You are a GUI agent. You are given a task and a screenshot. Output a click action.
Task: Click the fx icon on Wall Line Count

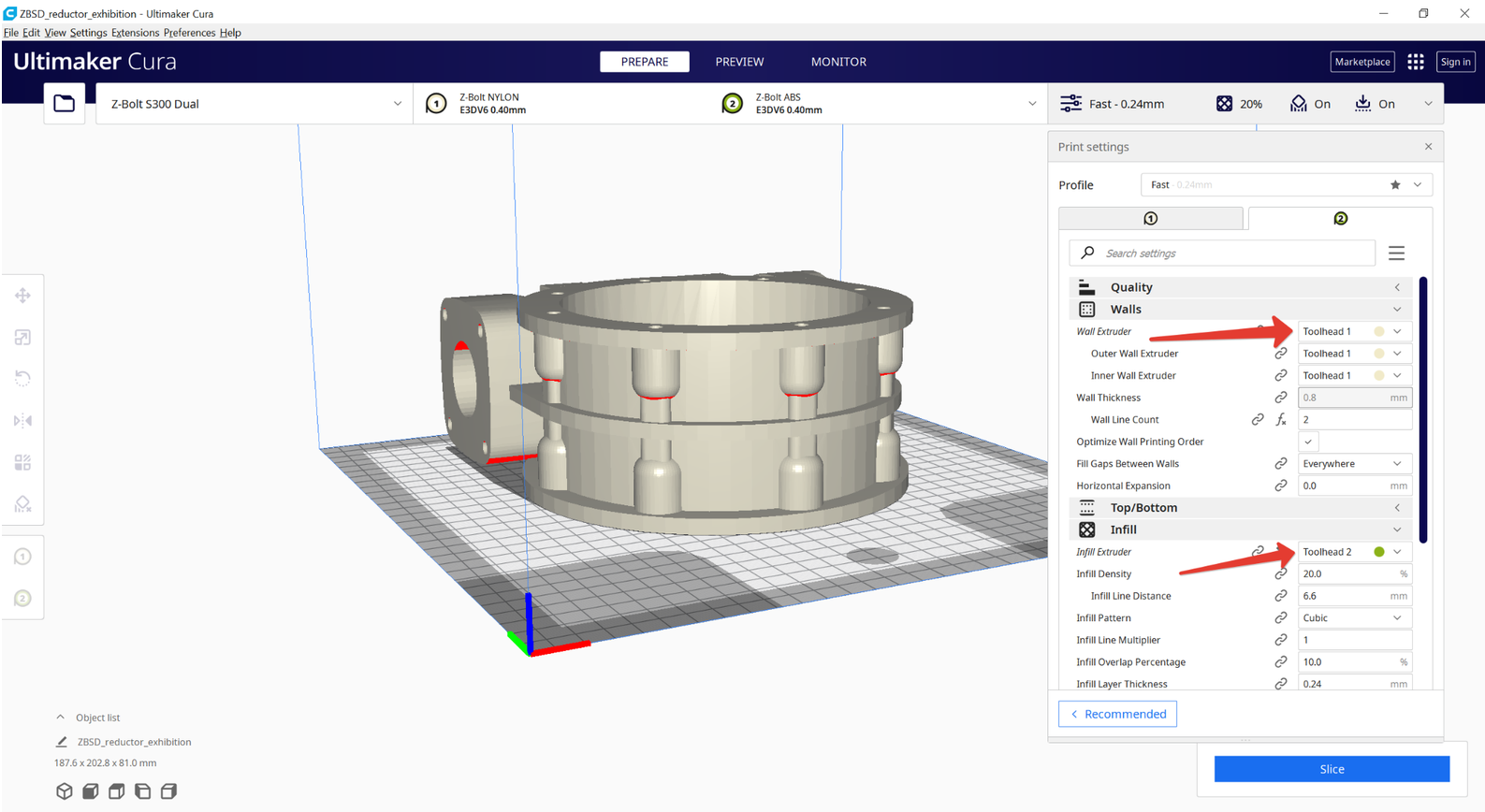(x=1281, y=420)
